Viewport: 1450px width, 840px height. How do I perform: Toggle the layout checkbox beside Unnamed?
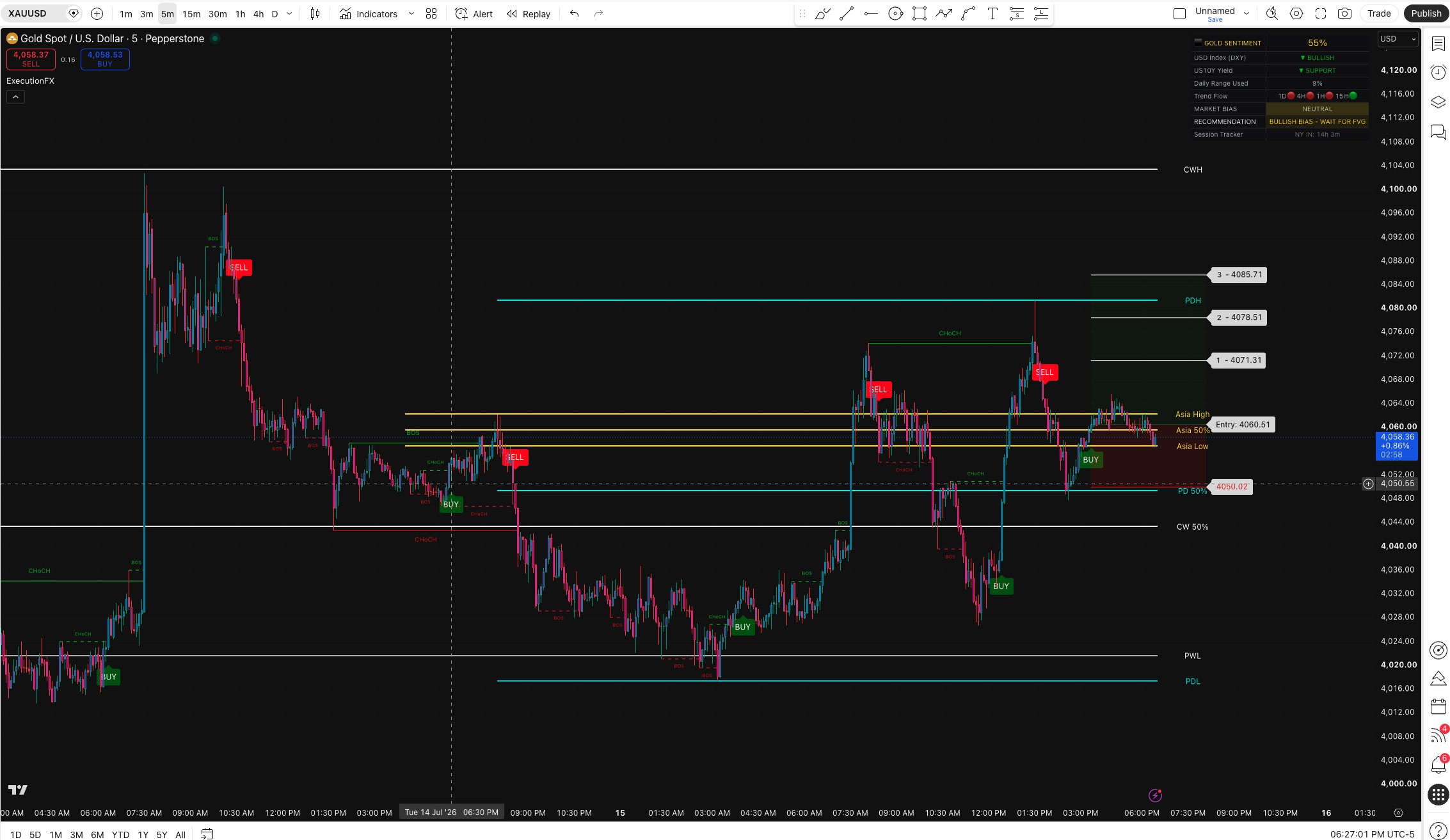pyautogui.click(x=1180, y=13)
